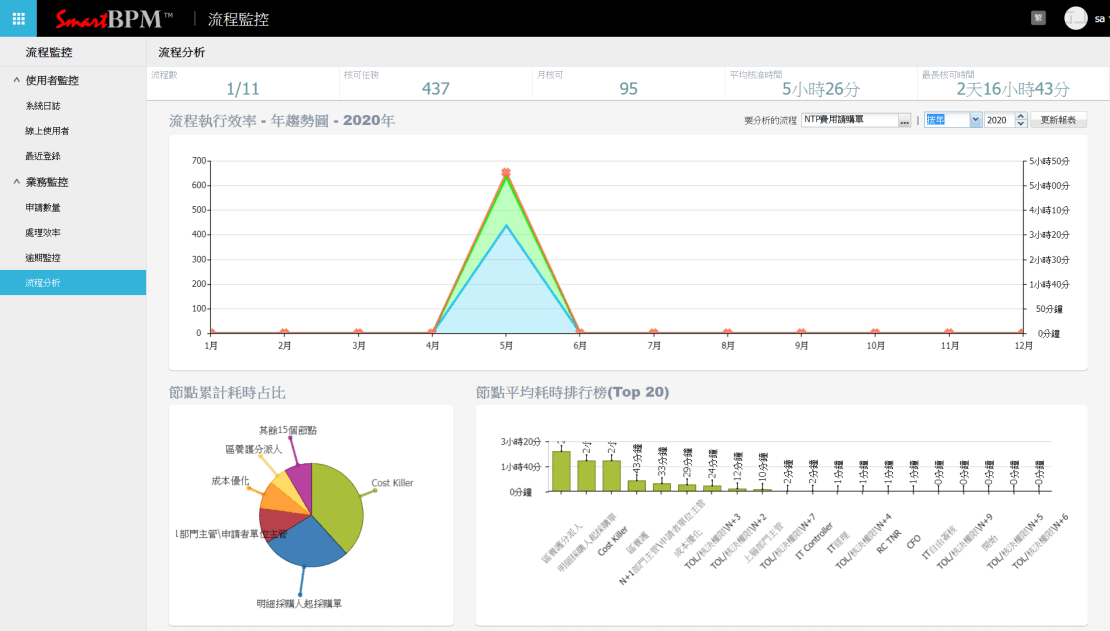Click the 2月 data point on the trend chart
The width and height of the screenshot is (1110, 631).
(x=285, y=331)
